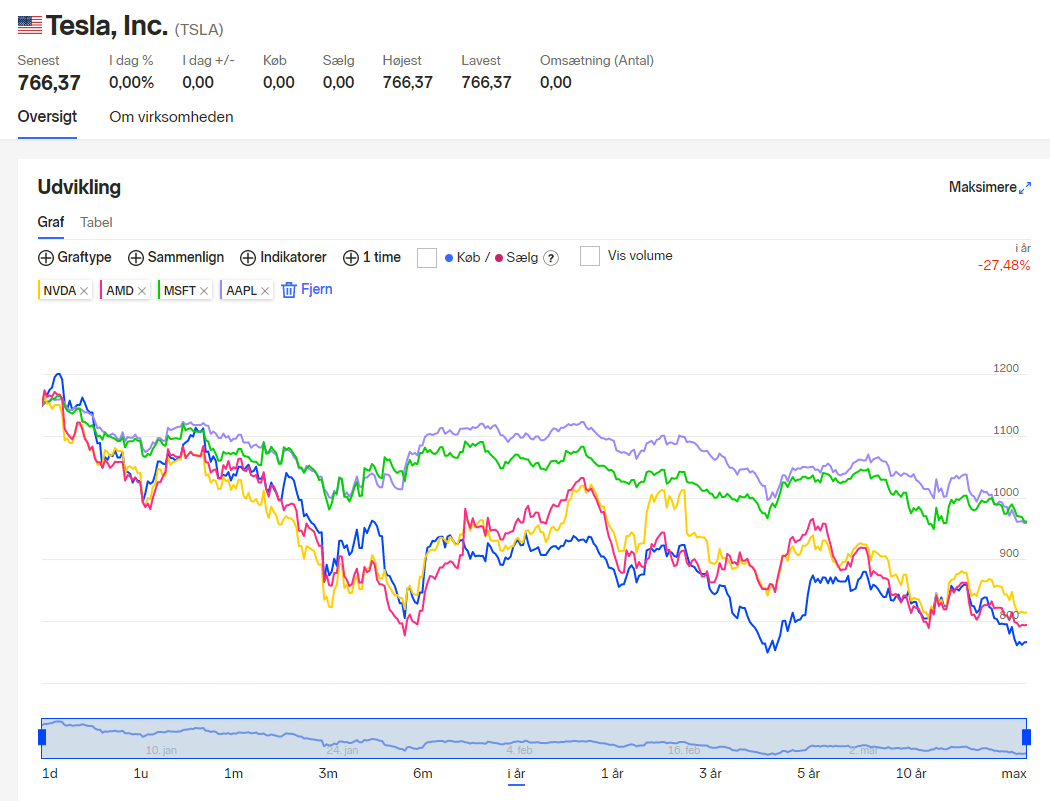
Task: Click the Senest price 766,37
Action: click(49, 83)
